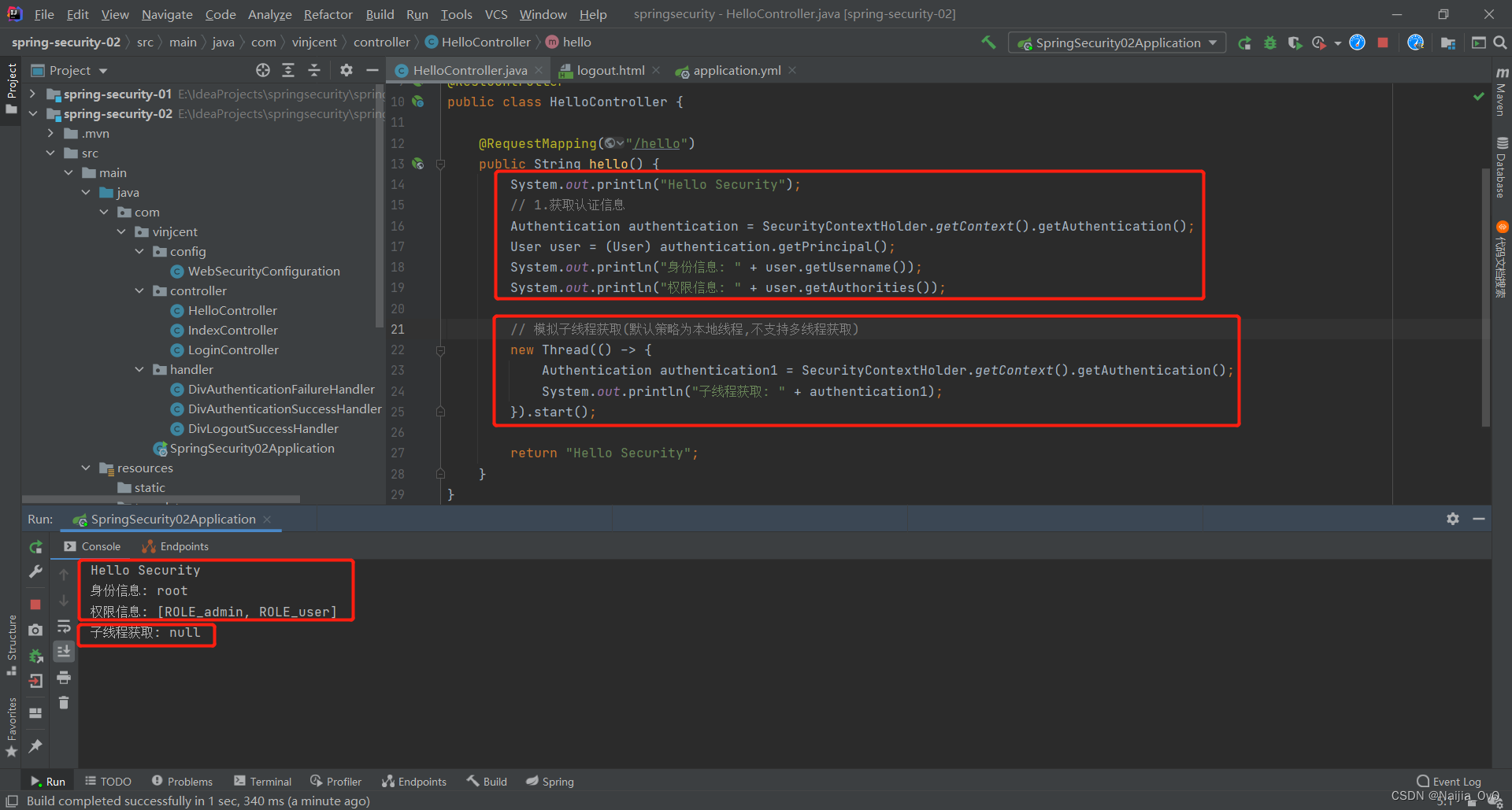Toggle the Maven tool window button

tap(1502, 91)
